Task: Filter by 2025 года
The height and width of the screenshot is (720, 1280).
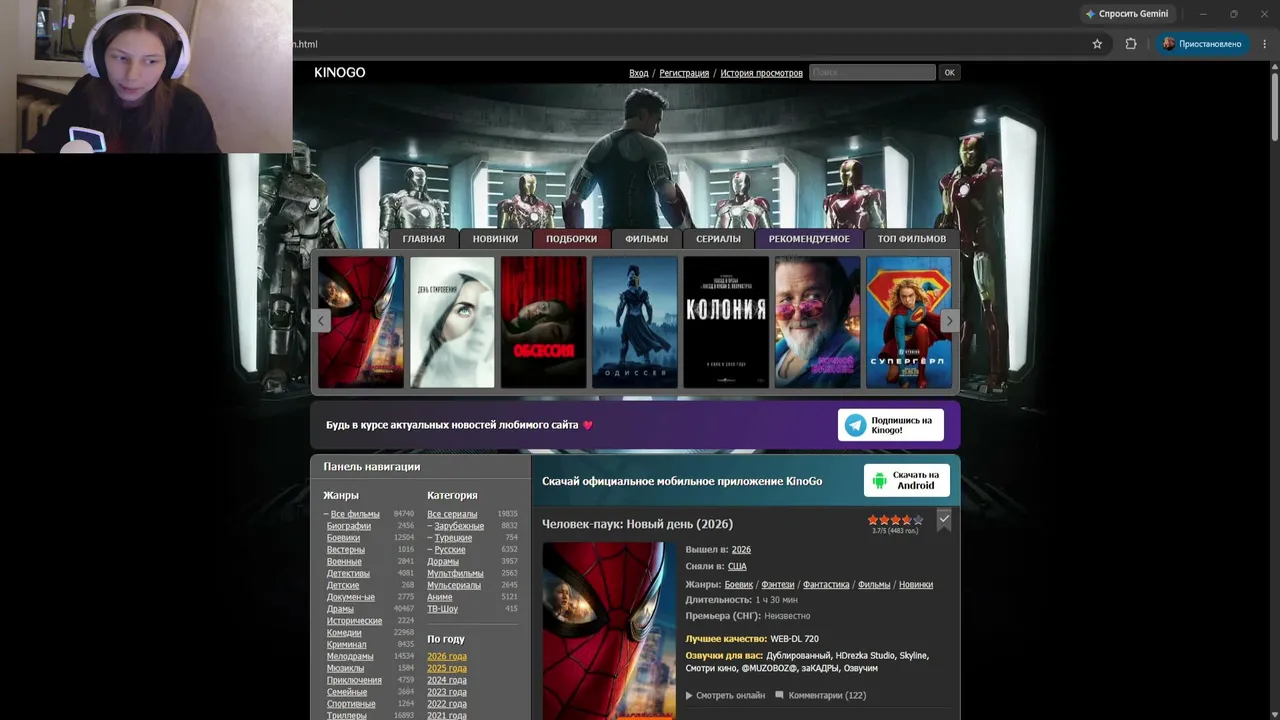Action: point(447,669)
